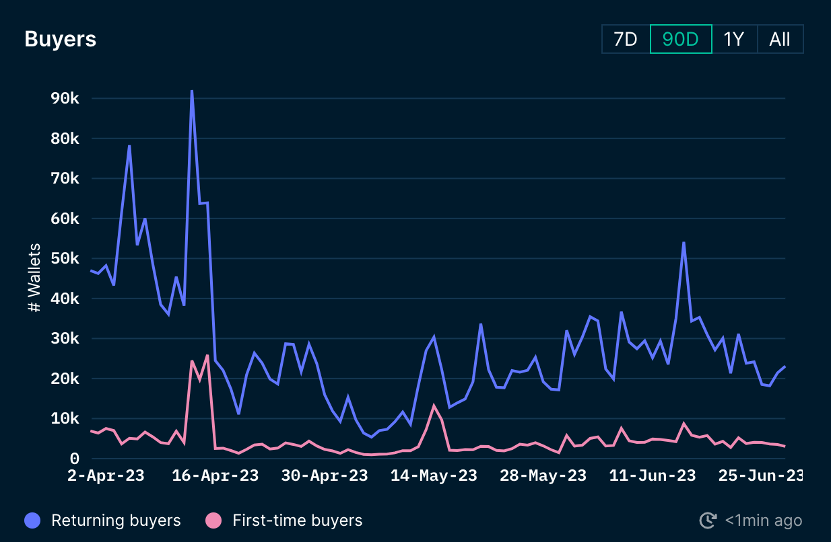Click the 90k y-axis label
This screenshot has height=542, width=832.
point(65,99)
